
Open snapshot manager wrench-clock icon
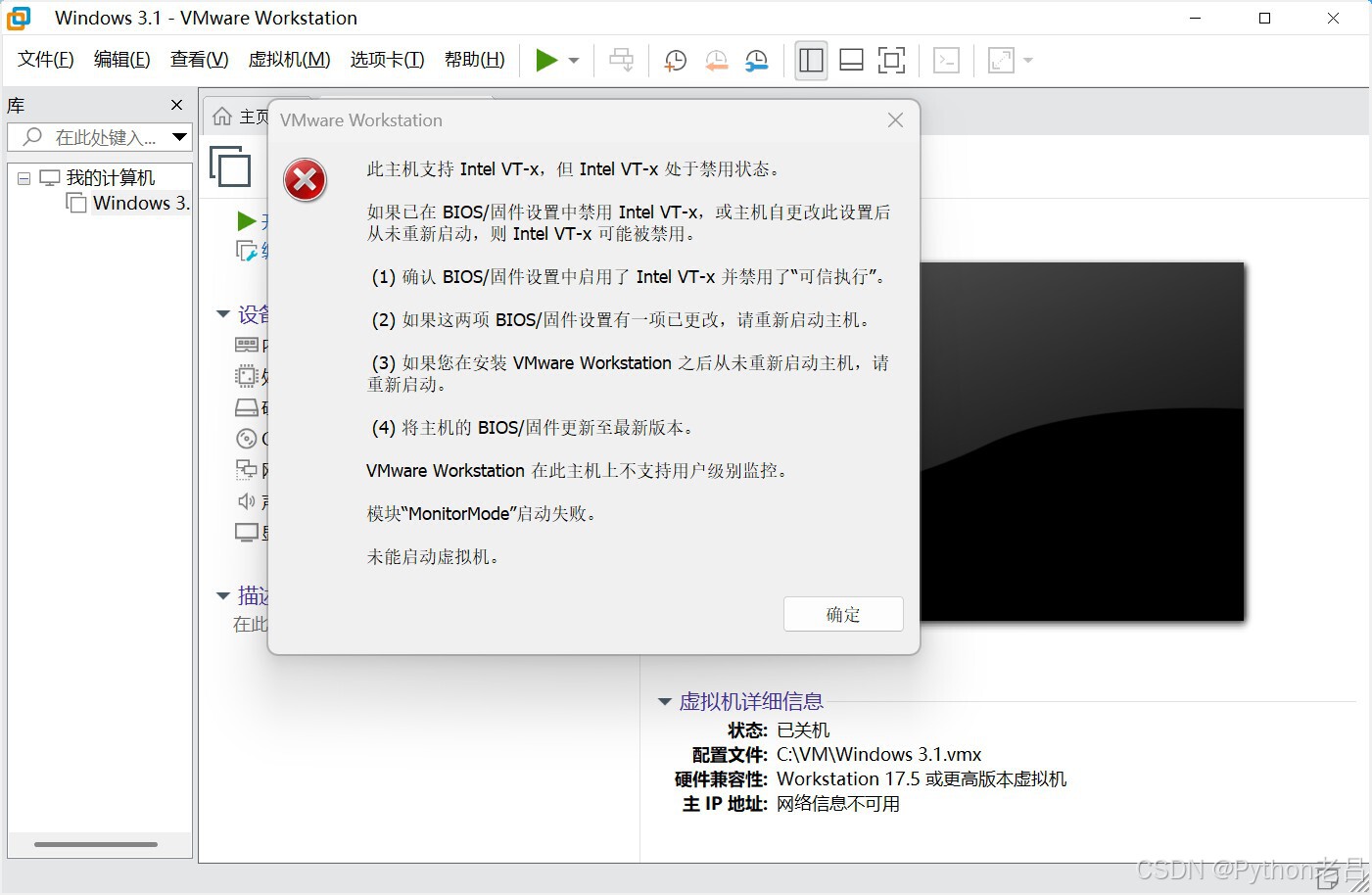click(756, 61)
